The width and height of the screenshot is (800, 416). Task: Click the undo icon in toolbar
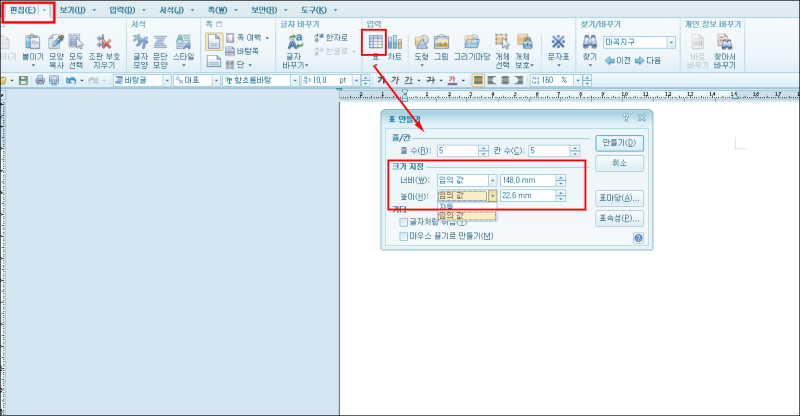[70, 80]
